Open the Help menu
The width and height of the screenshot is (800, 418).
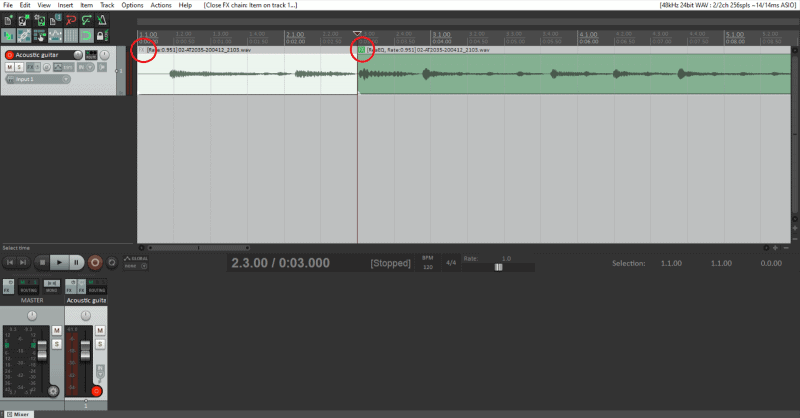185,5
